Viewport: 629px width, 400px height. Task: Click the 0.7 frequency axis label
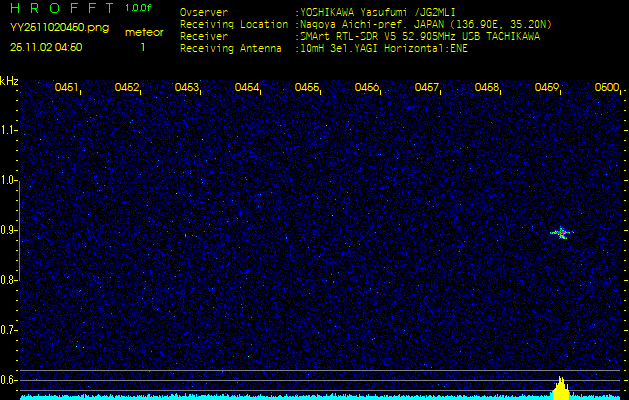click(9, 329)
